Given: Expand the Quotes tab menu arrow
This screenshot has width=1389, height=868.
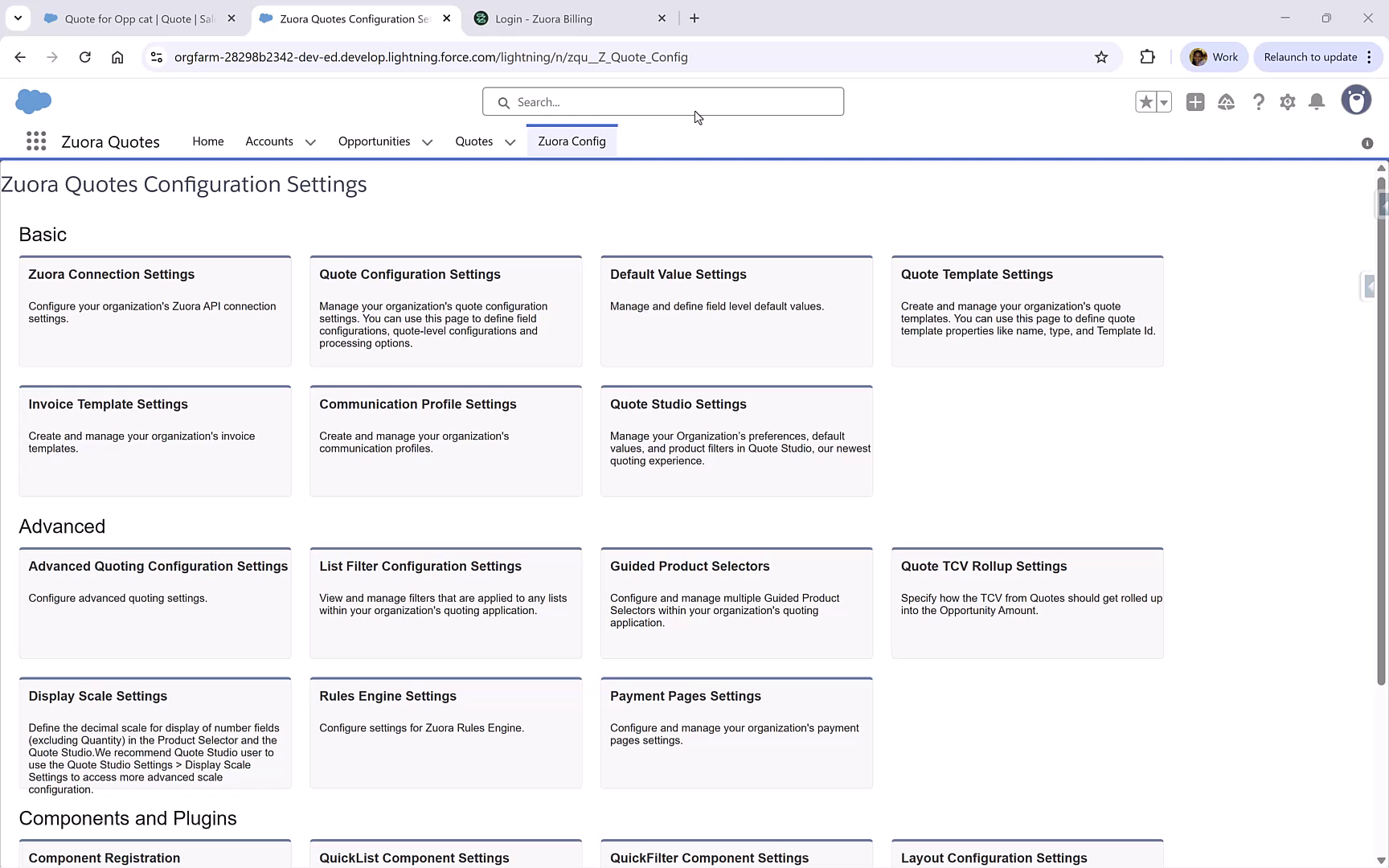Looking at the screenshot, I should [510, 142].
